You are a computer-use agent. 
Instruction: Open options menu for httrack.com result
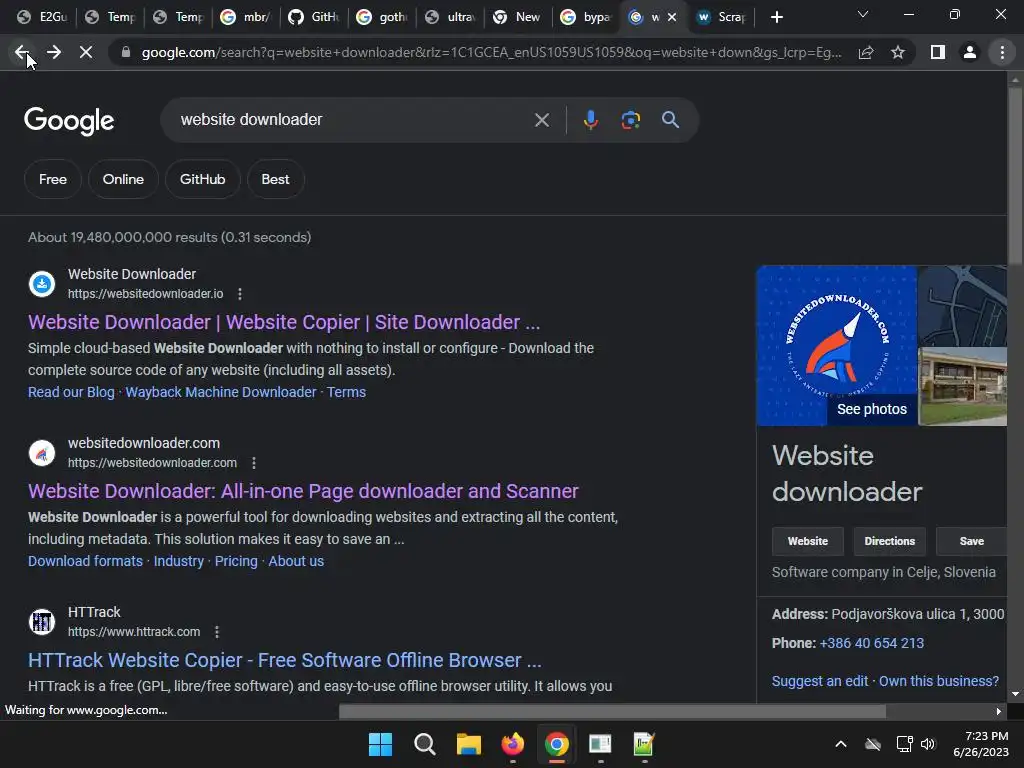[217, 632]
